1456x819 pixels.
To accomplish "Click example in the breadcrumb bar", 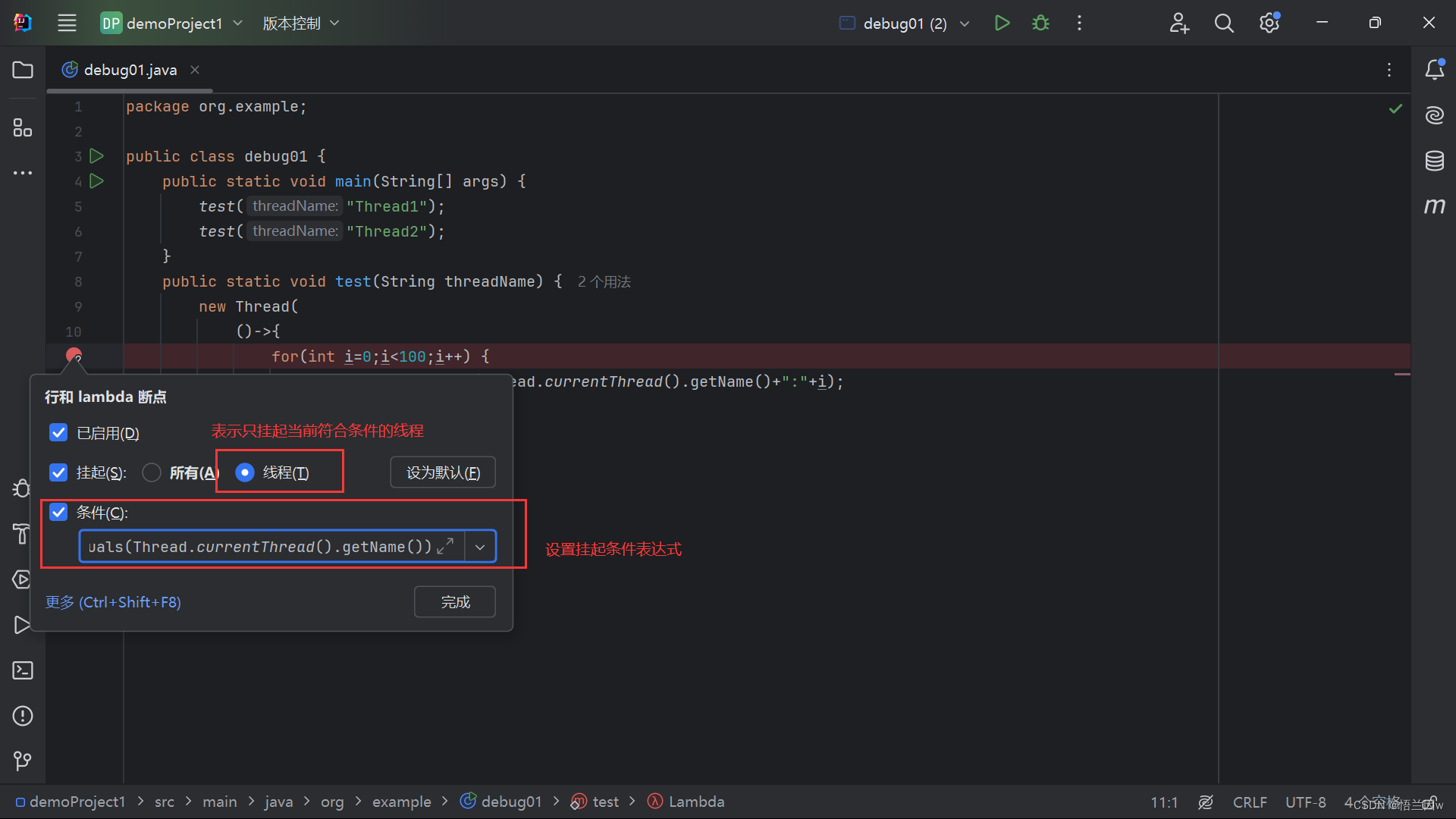I will coord(401,802).
